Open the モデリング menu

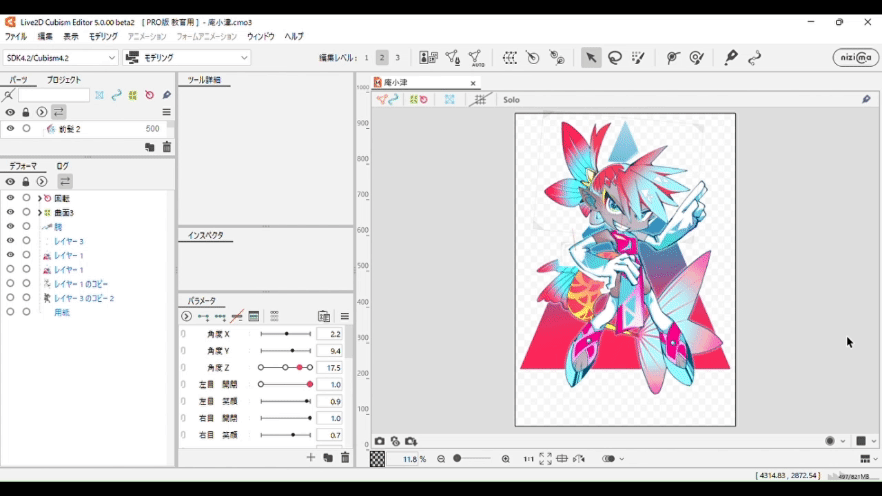[103, 37]
